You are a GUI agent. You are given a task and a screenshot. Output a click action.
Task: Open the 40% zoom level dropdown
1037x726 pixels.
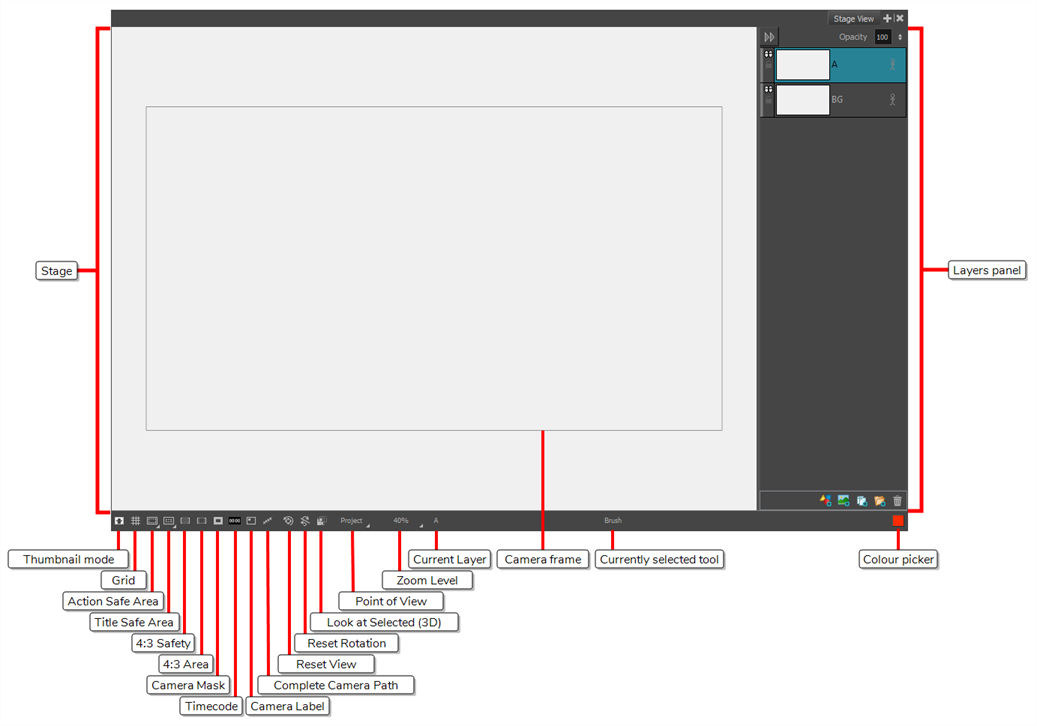pyautogui.click(x=402, y=521)
